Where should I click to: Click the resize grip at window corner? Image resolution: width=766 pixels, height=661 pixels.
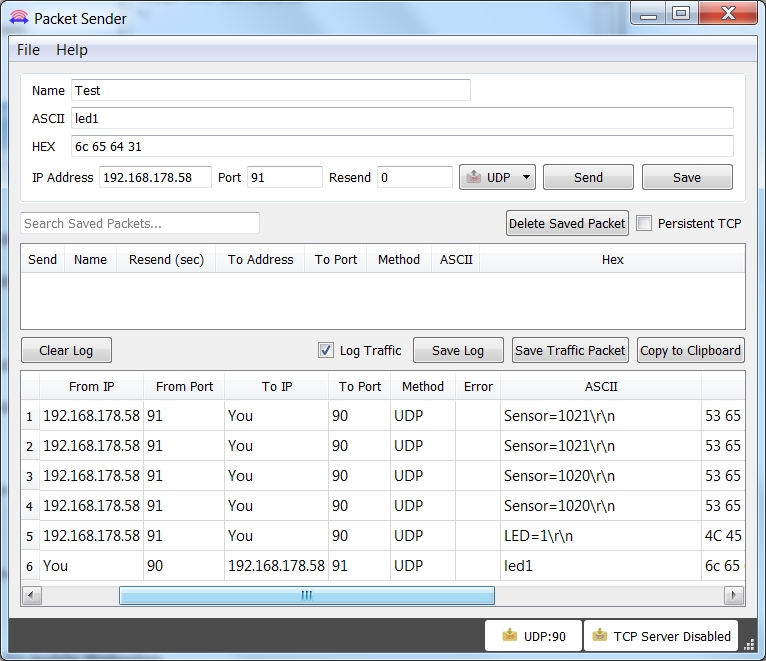(749, 645)
